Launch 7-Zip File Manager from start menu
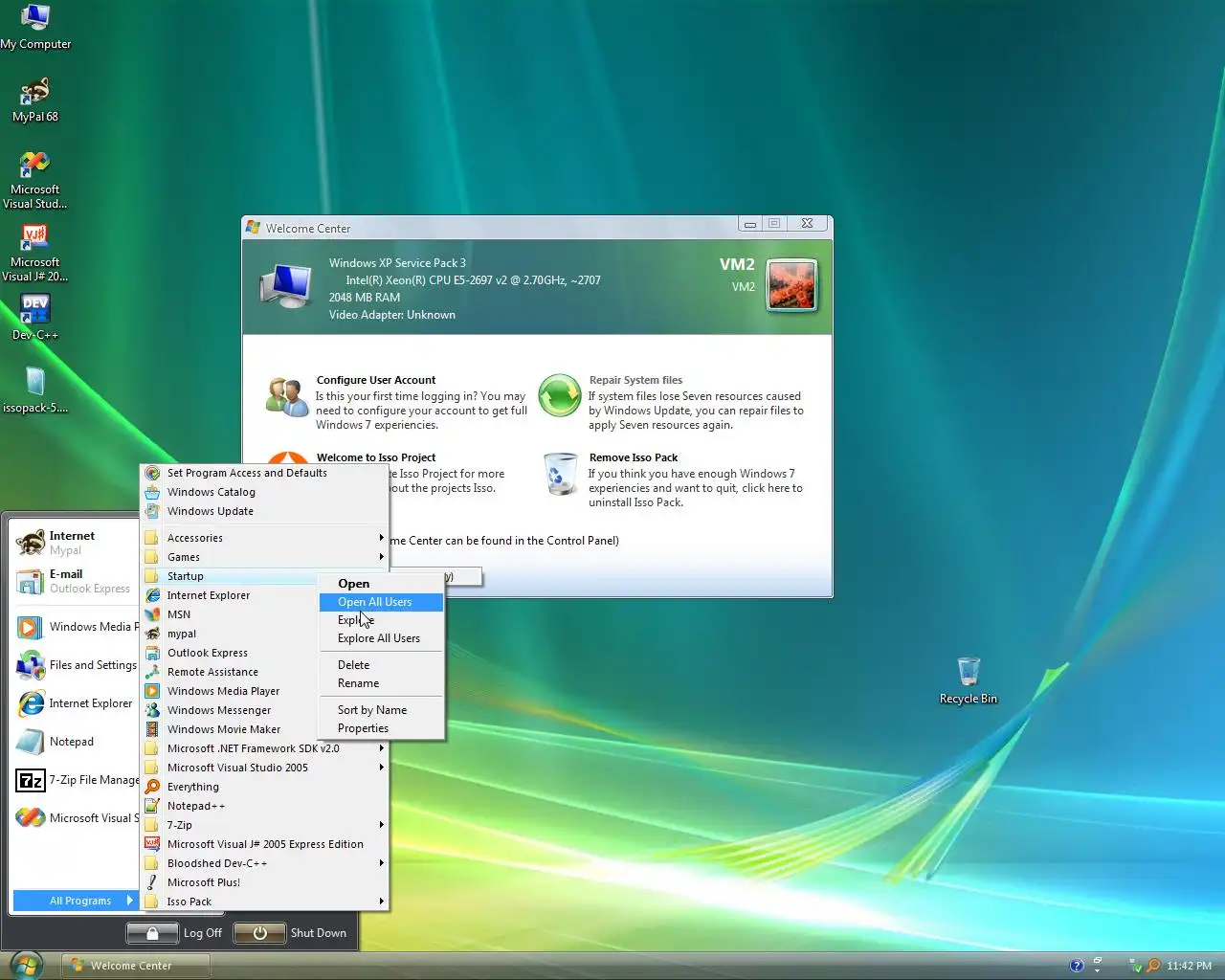The image size is (1225, 980). (77, 780)
